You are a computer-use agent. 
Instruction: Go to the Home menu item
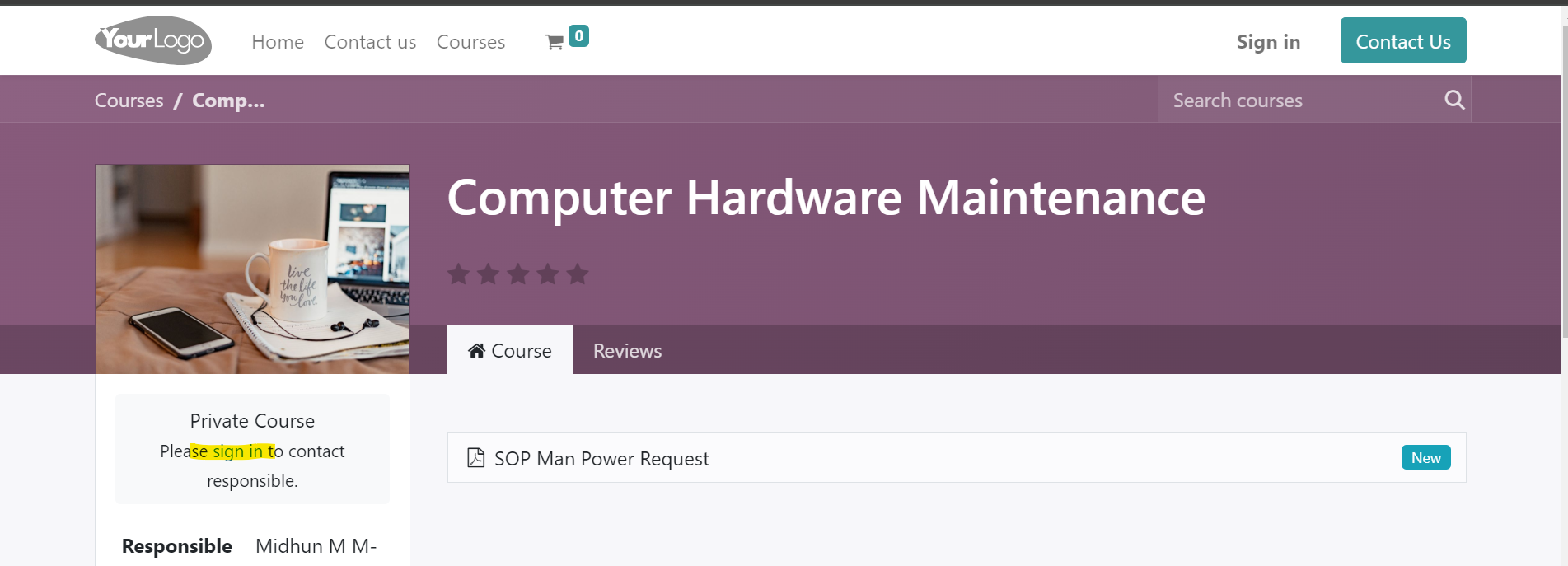click(x=278, y=42)
